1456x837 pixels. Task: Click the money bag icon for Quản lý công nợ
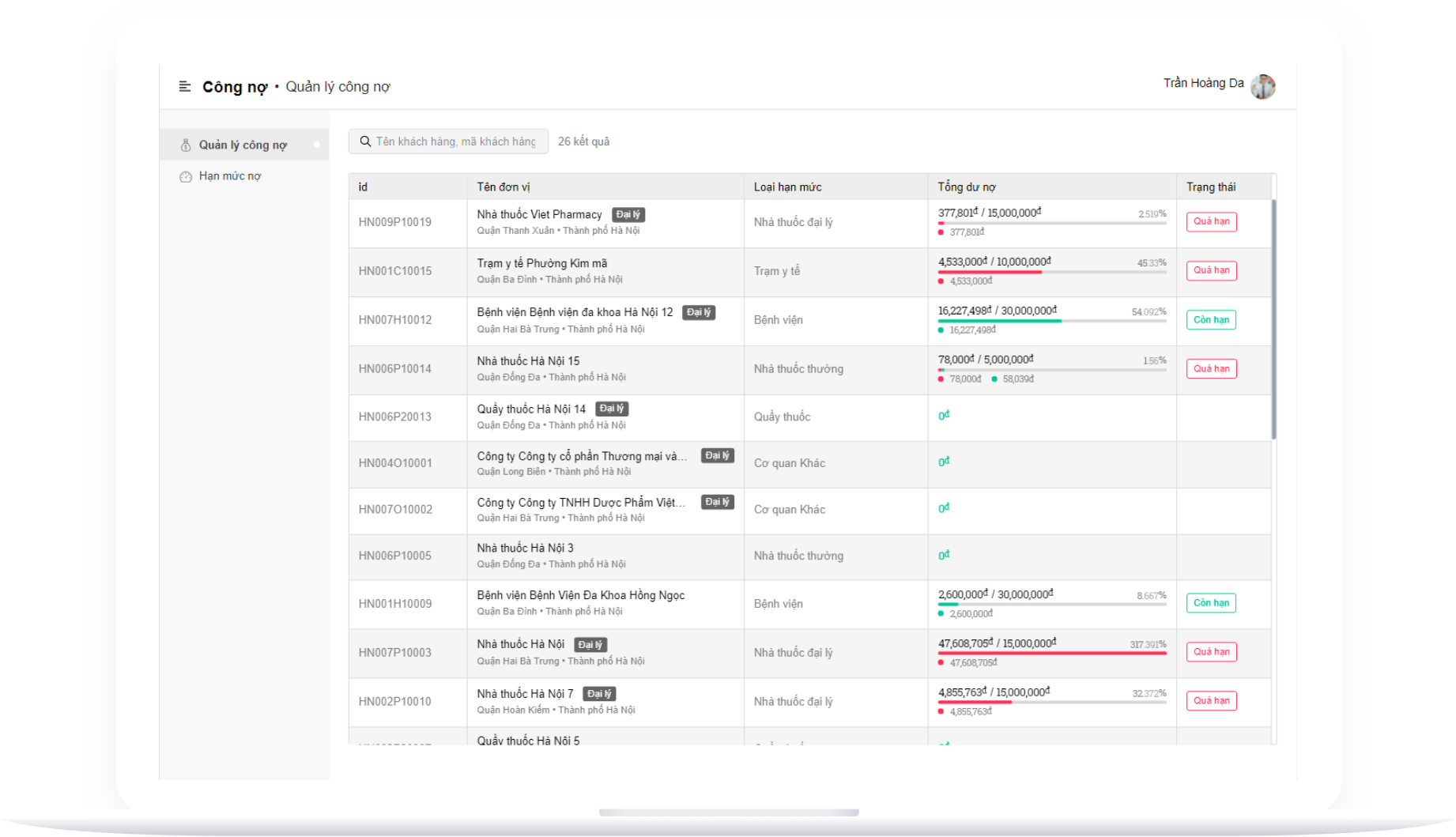pyautogui.click(x=186, y=145)
